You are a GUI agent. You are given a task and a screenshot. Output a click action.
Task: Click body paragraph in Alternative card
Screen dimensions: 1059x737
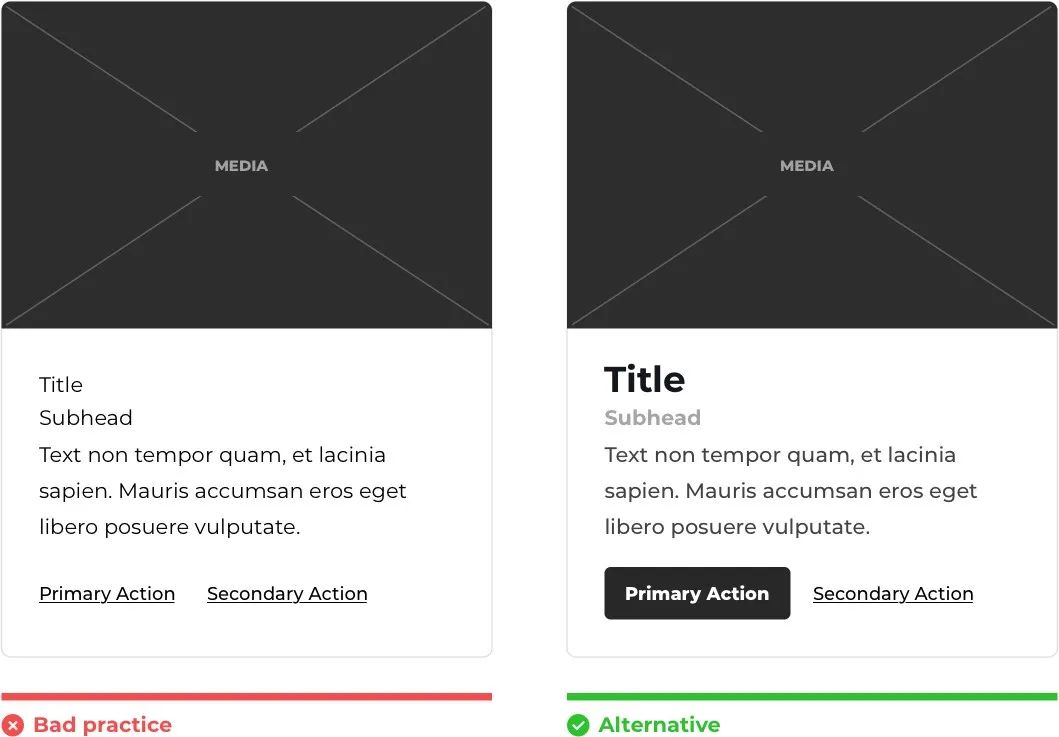(790, 491)
